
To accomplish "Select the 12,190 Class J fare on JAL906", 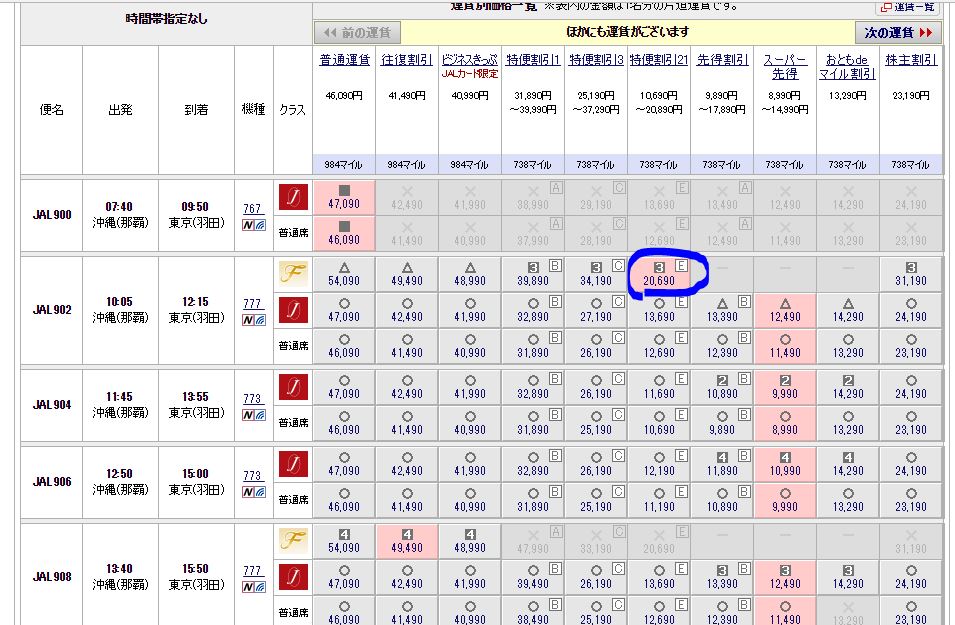I will tap(659, 464).
